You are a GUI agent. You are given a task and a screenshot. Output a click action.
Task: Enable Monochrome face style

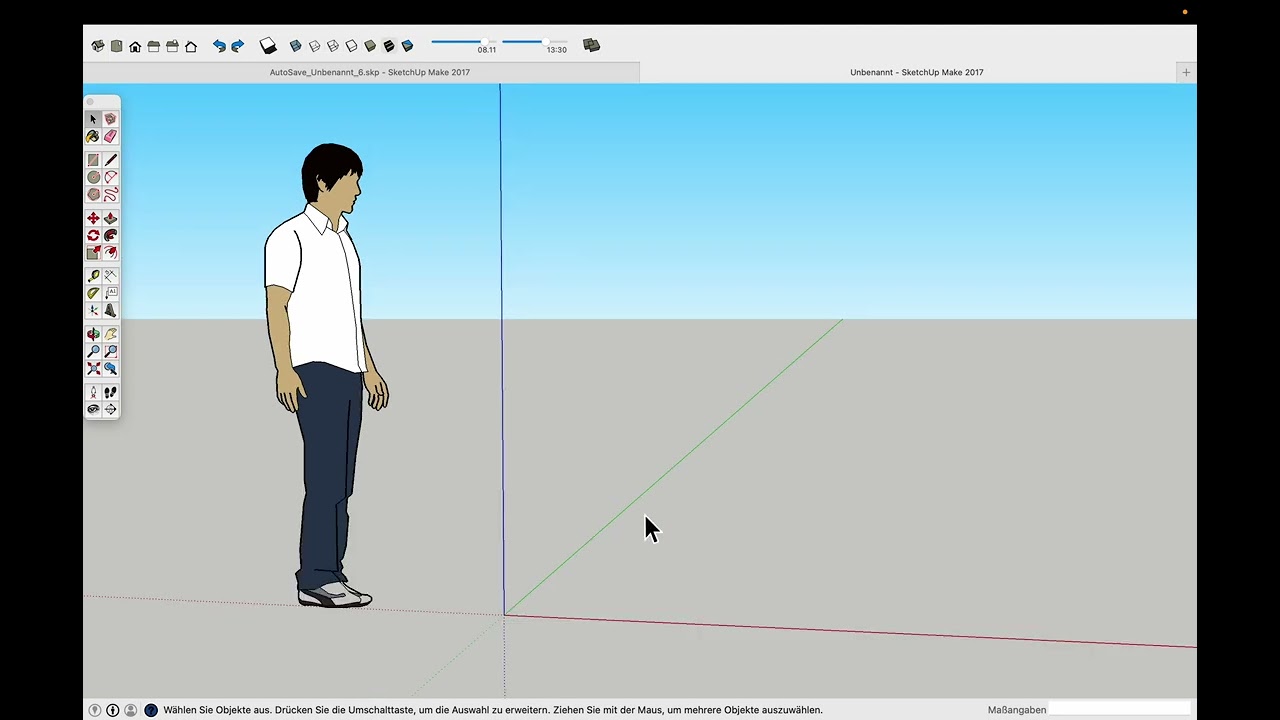pos(407,46)
